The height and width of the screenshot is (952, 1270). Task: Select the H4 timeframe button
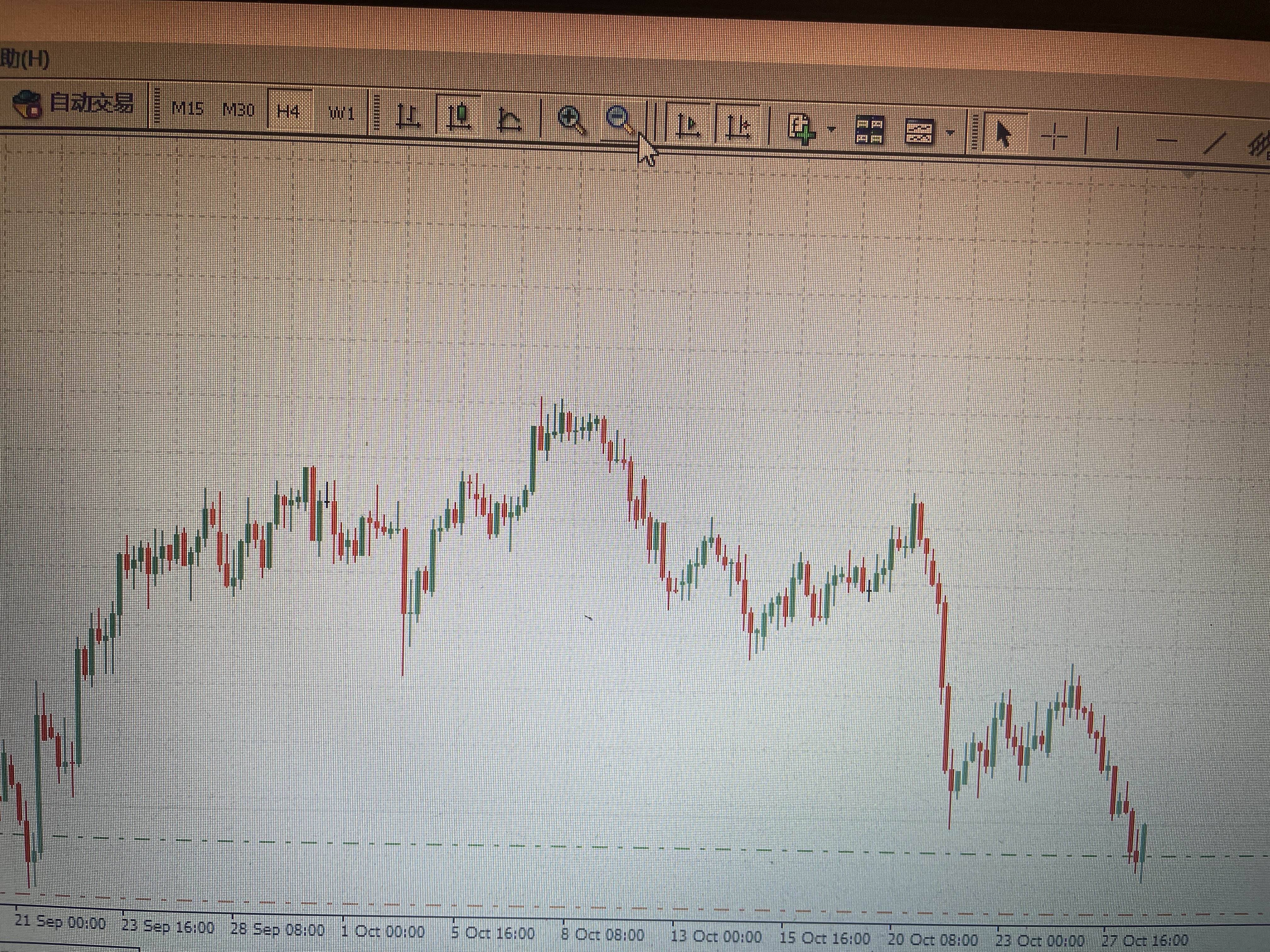[288, 111]
